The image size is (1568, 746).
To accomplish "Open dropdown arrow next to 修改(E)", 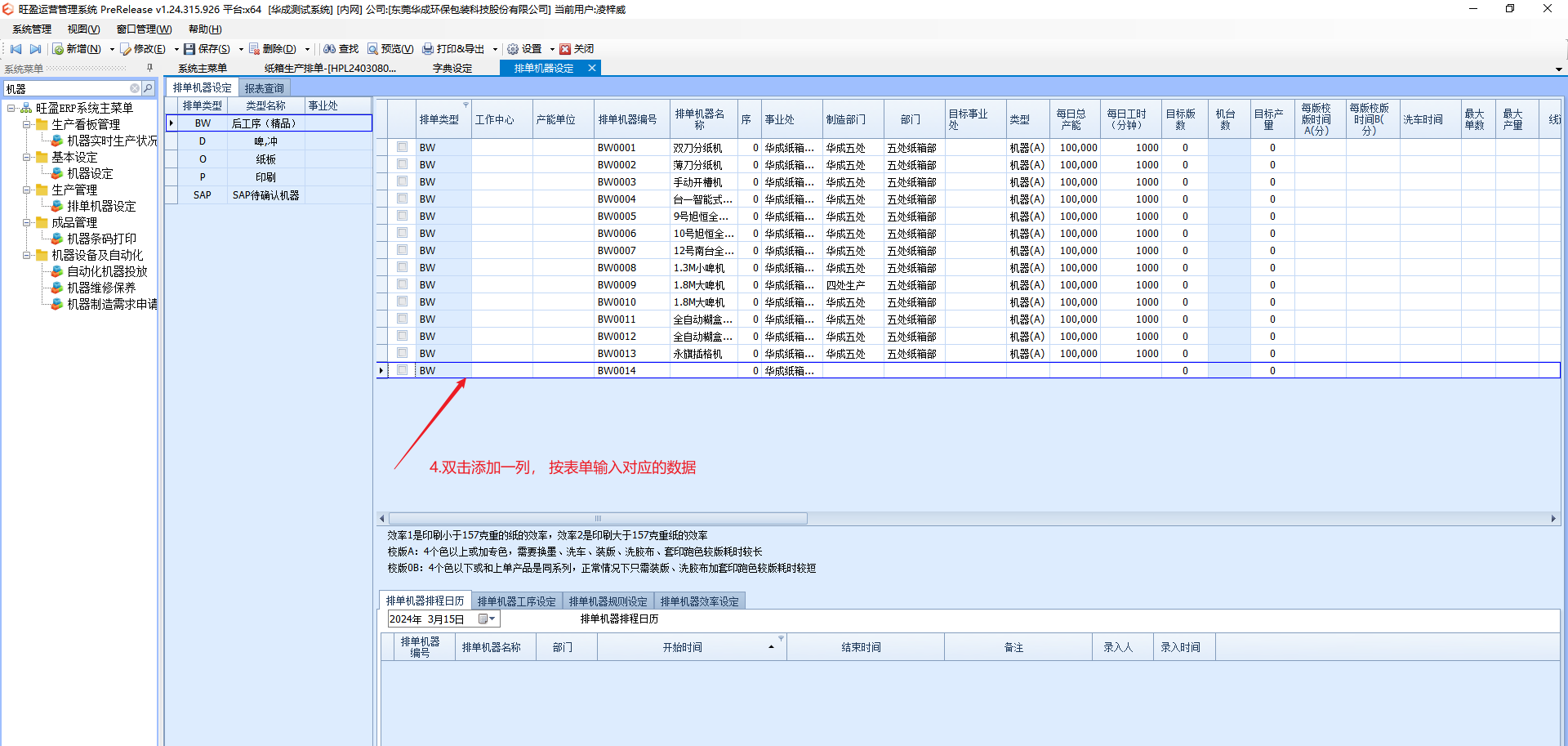I will 176,49.
